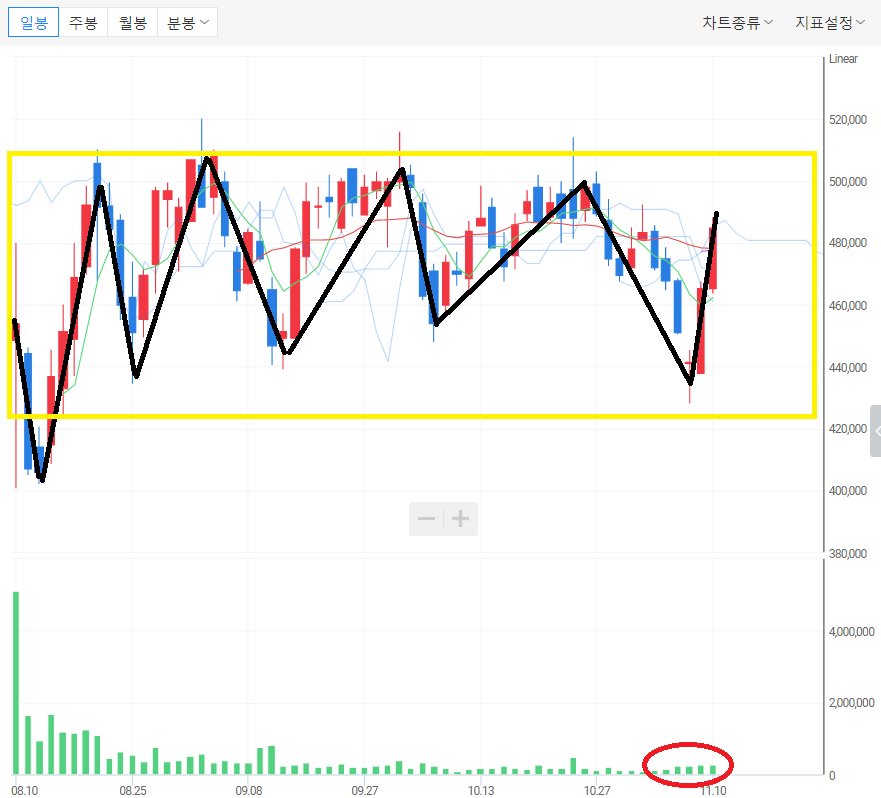Click the 480,000 price axis label
881x798 pixels.
[848, 243]
